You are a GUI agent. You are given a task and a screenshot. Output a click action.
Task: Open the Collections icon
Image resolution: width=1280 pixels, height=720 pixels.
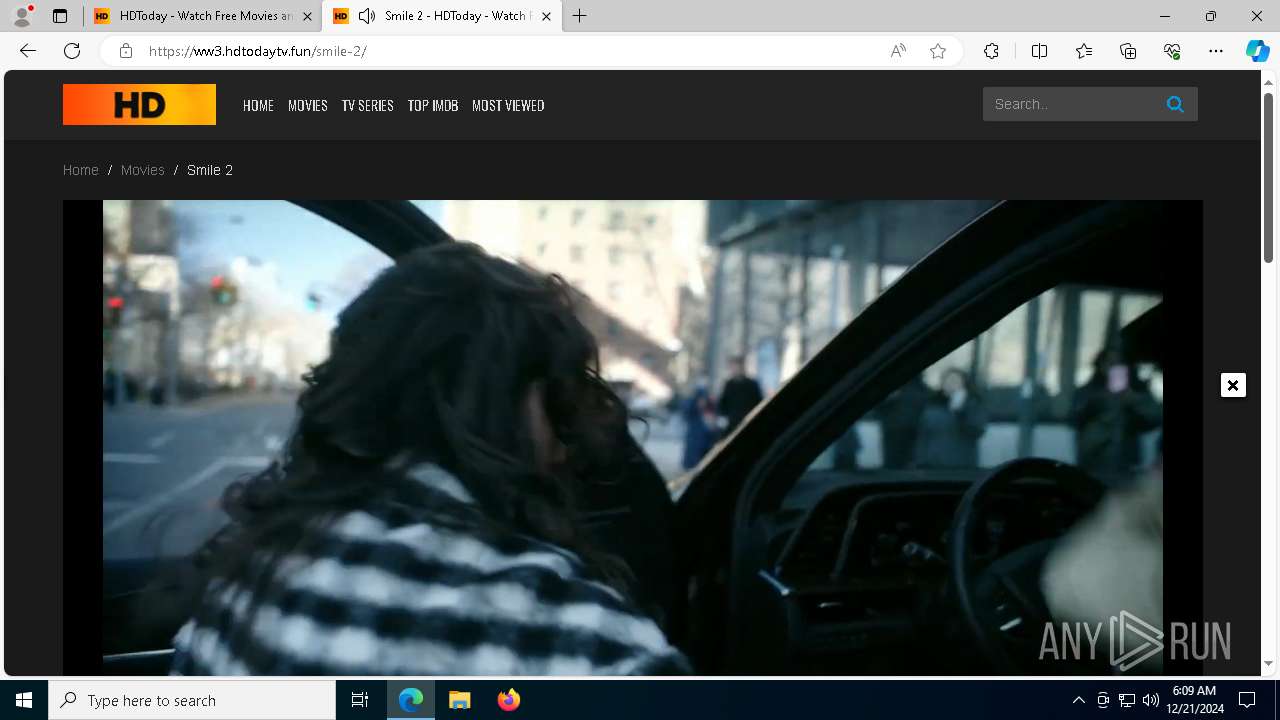pos(1128,51)
